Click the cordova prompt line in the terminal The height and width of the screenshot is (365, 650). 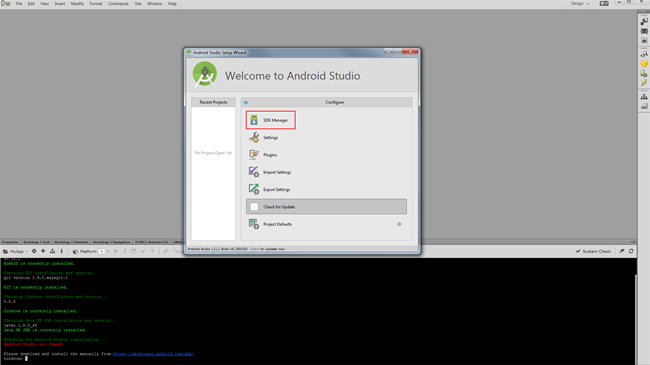pyautogui.click(x=16, y=358)
